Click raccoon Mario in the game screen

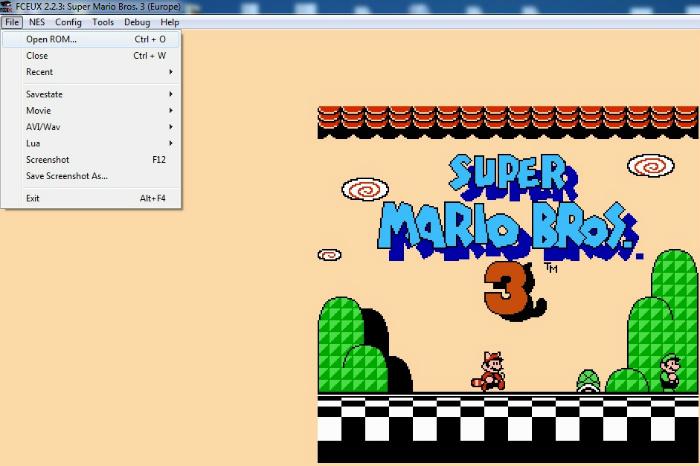489,371
